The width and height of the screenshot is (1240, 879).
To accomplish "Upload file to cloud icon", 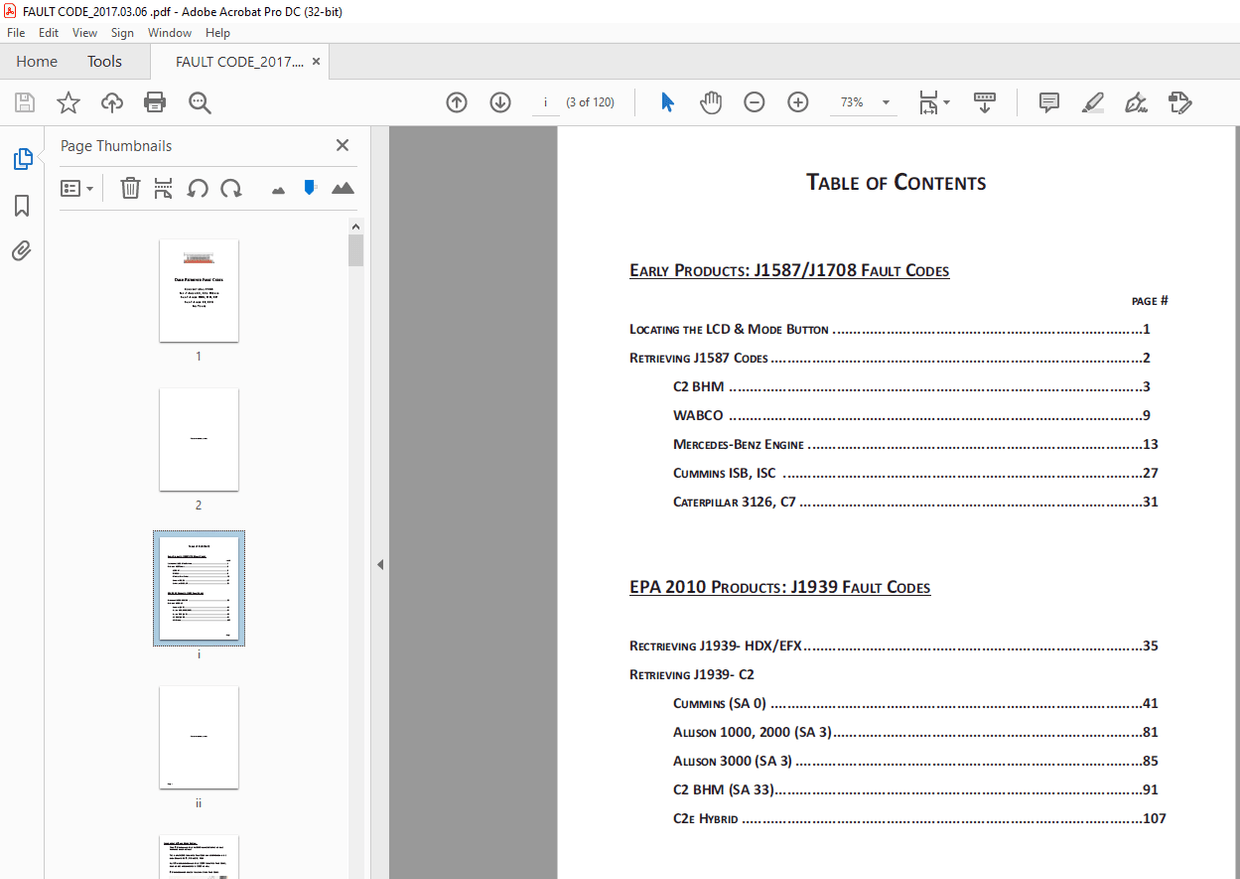I will click(x=112, y=102).
